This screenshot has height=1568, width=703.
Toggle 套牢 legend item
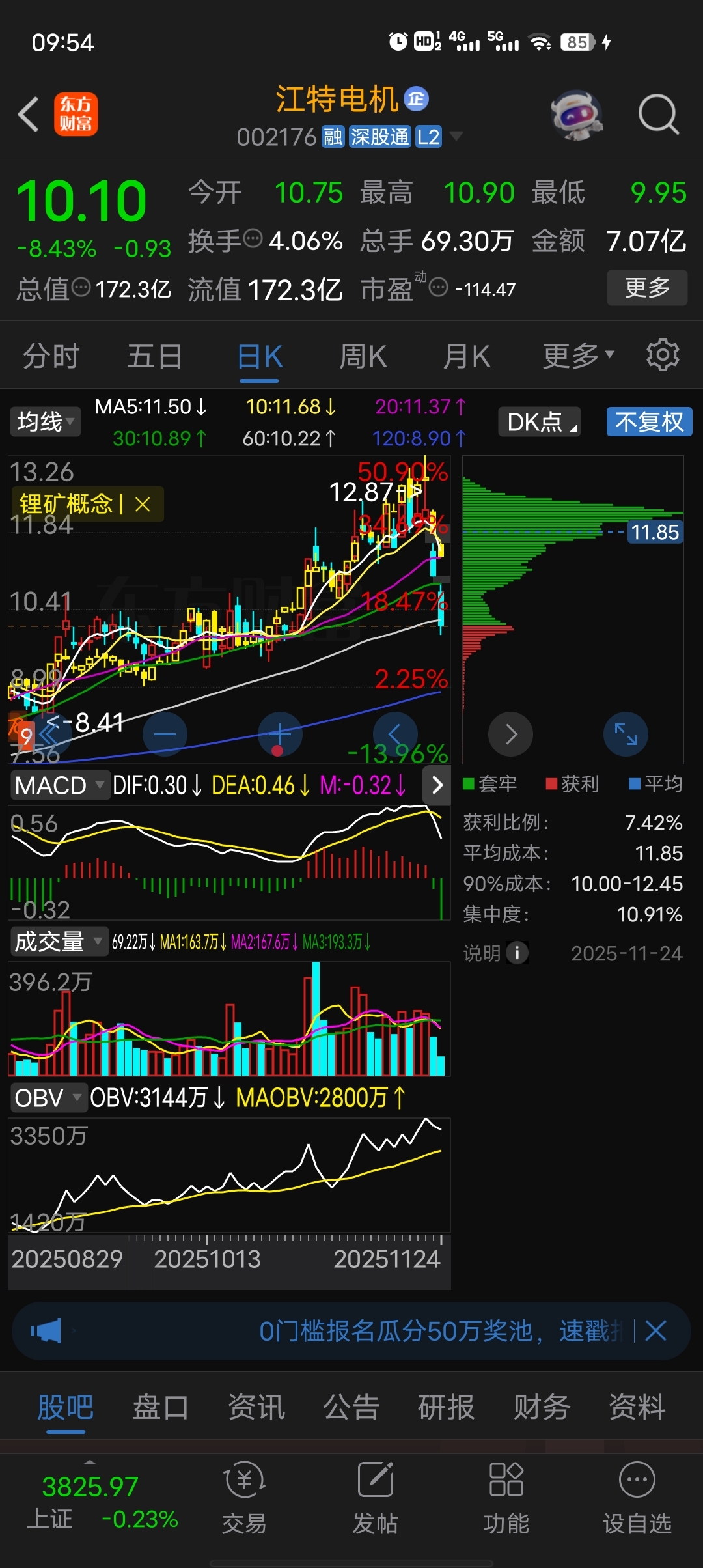point(490,784)
